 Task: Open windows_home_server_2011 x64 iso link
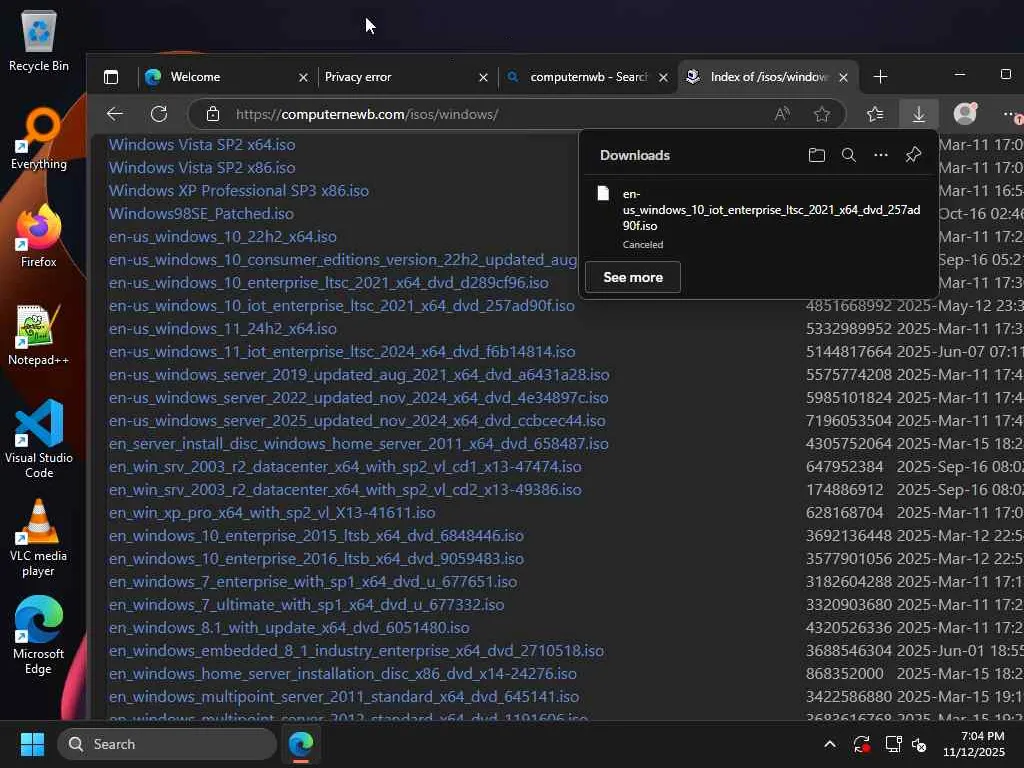click(359, 443)
